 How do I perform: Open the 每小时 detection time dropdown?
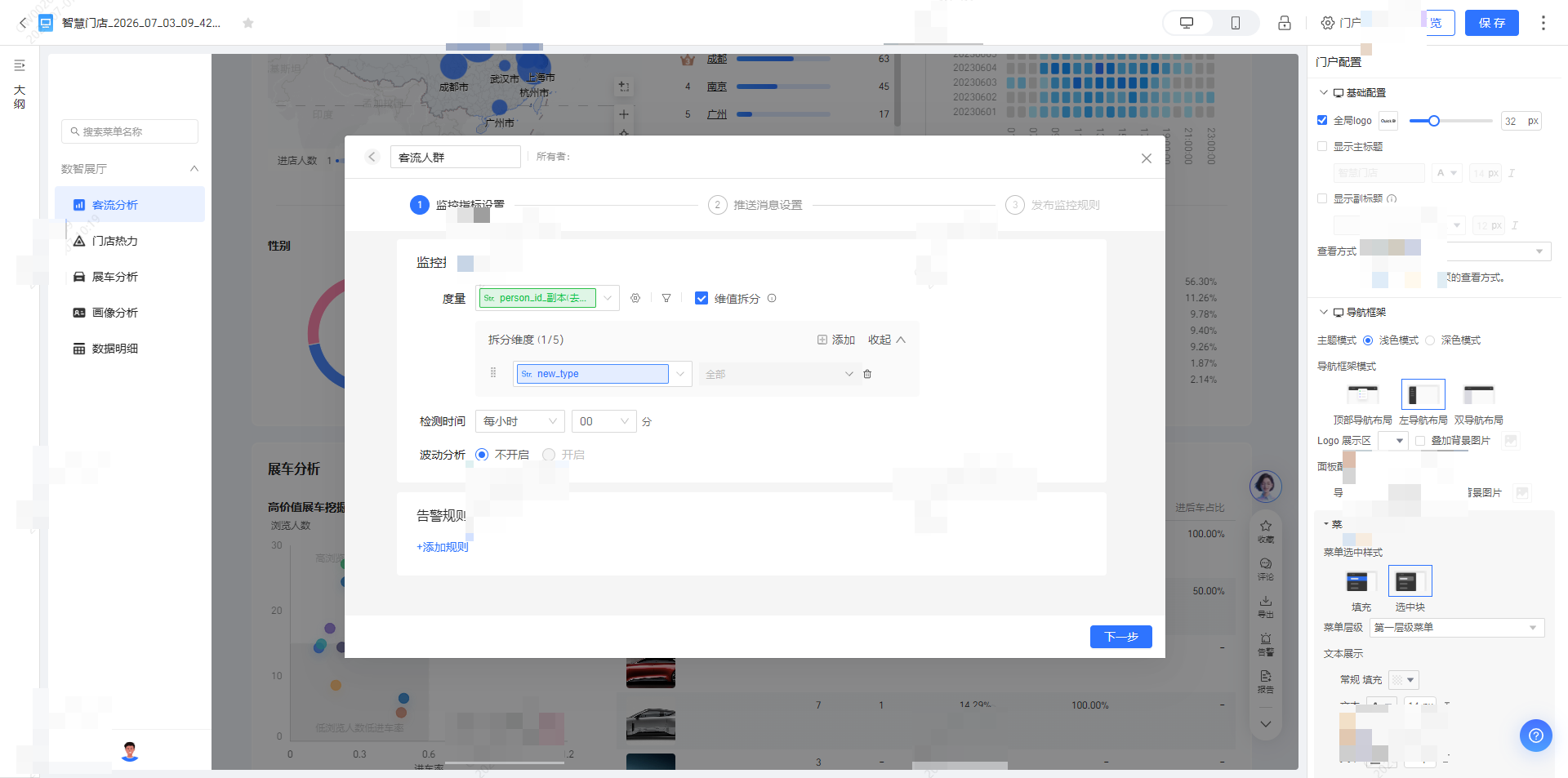coord(519,421)
